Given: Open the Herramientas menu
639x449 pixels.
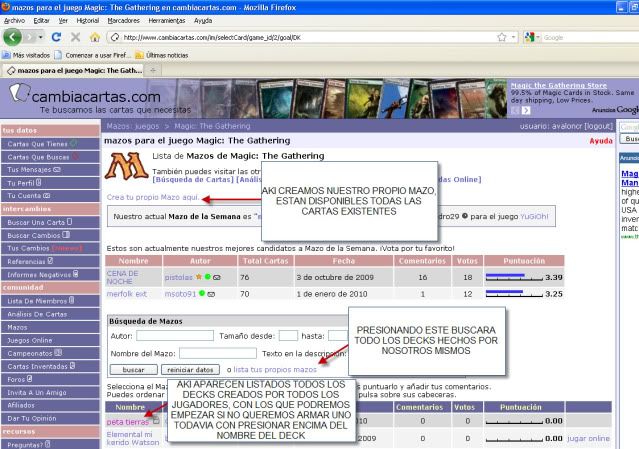Looking at the screenshot, I should [167, 20].
